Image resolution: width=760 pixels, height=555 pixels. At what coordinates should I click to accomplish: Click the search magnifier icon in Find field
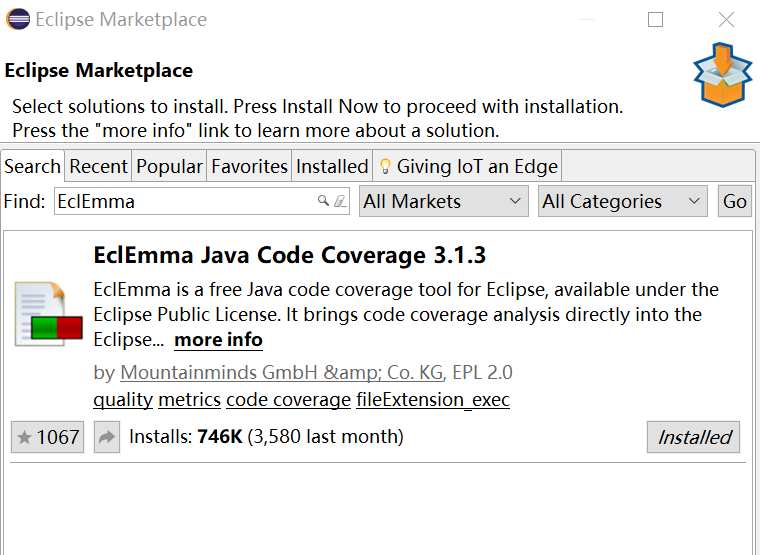[x=323, y=201]
